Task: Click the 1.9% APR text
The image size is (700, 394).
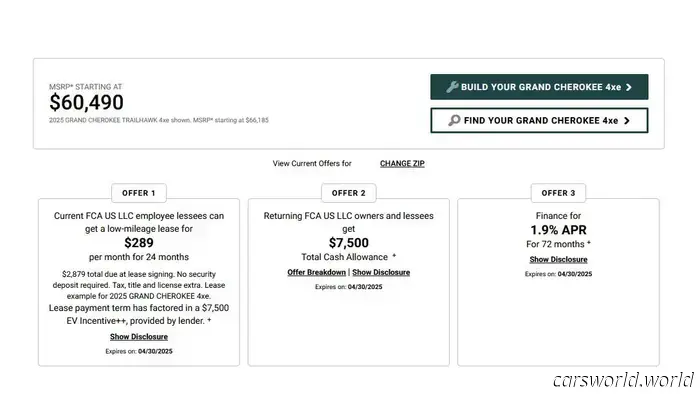Action: point(558,230)
